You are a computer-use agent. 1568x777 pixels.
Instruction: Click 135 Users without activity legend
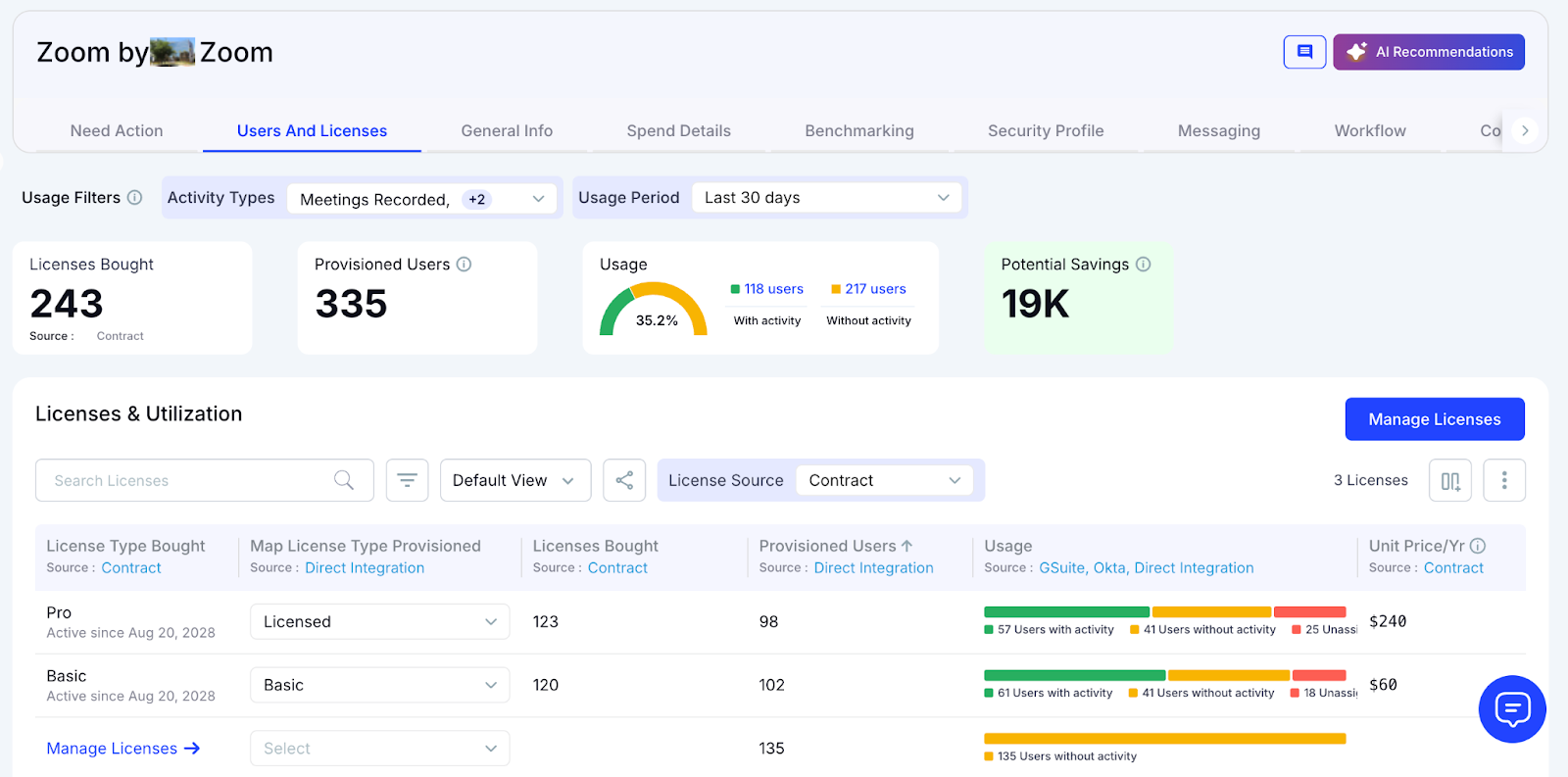click(1060, 756)
